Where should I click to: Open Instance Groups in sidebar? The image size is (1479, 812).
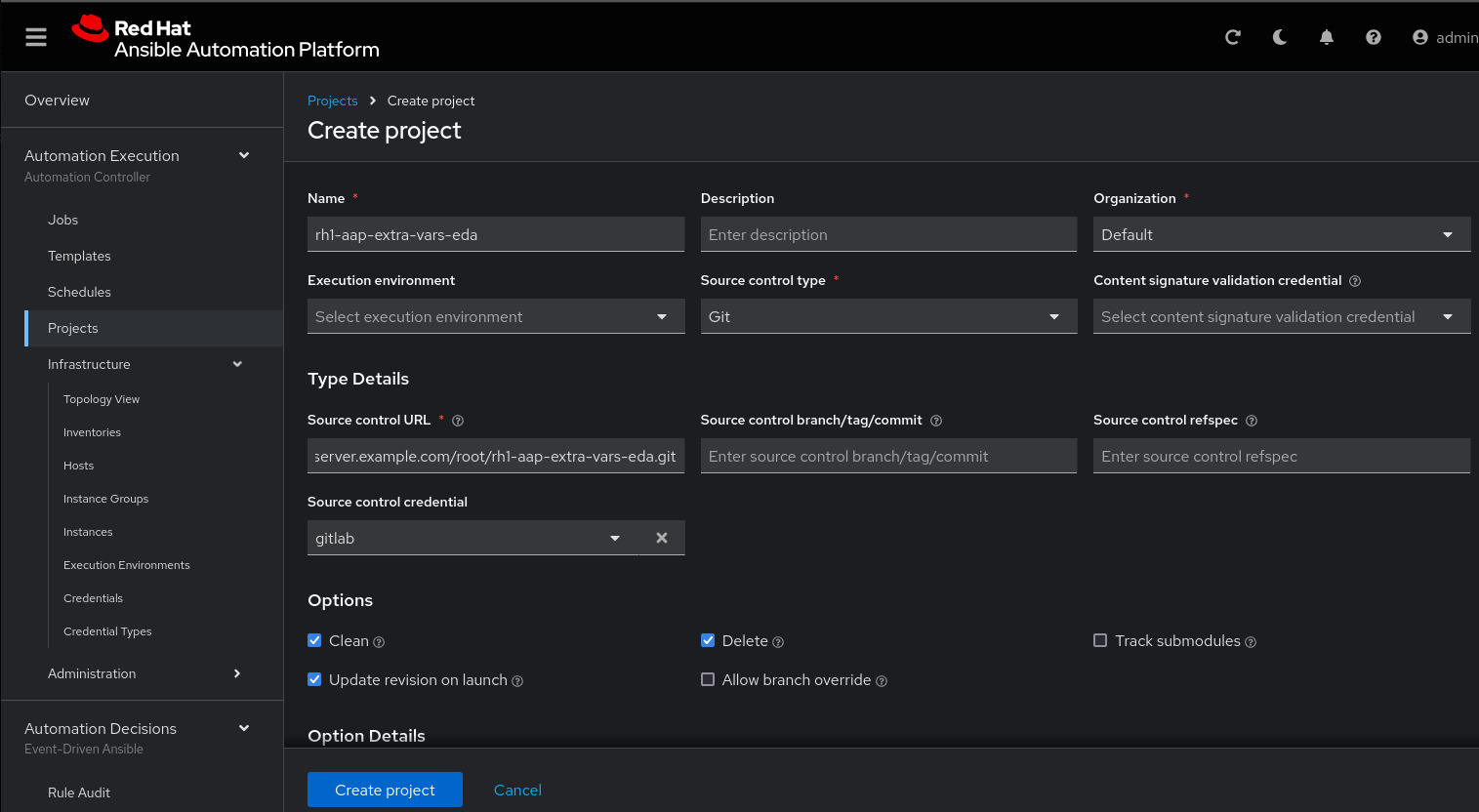105,499
